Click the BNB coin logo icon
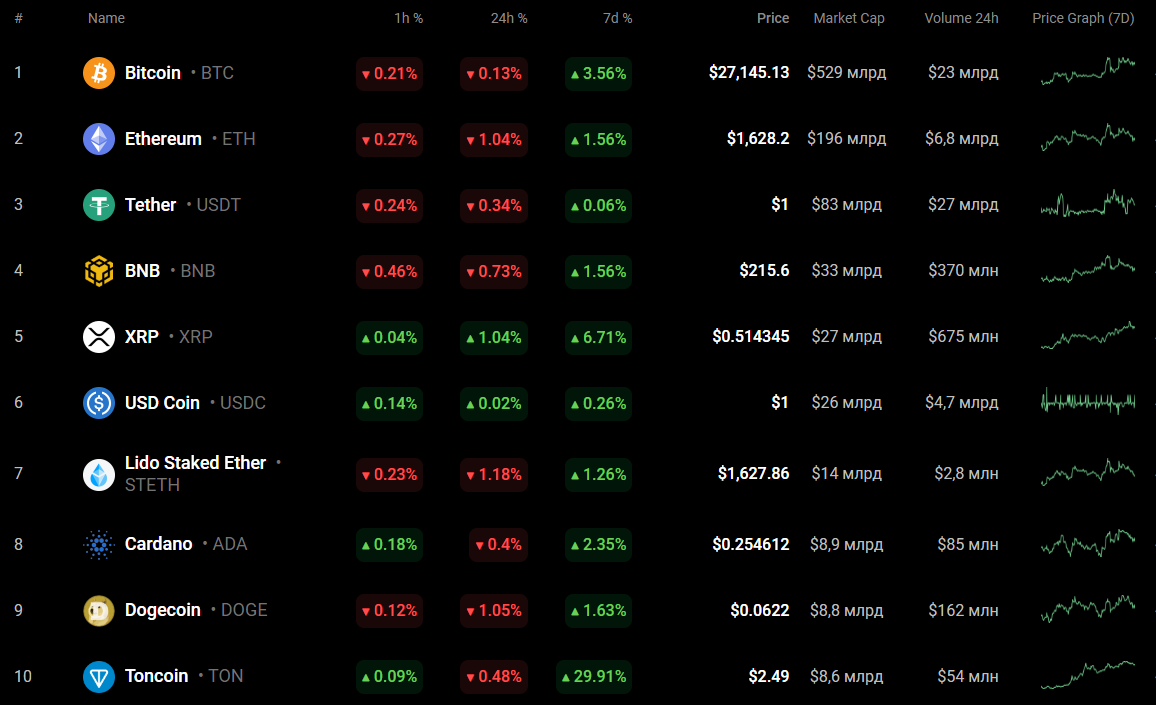 click(x=99, y=271)
